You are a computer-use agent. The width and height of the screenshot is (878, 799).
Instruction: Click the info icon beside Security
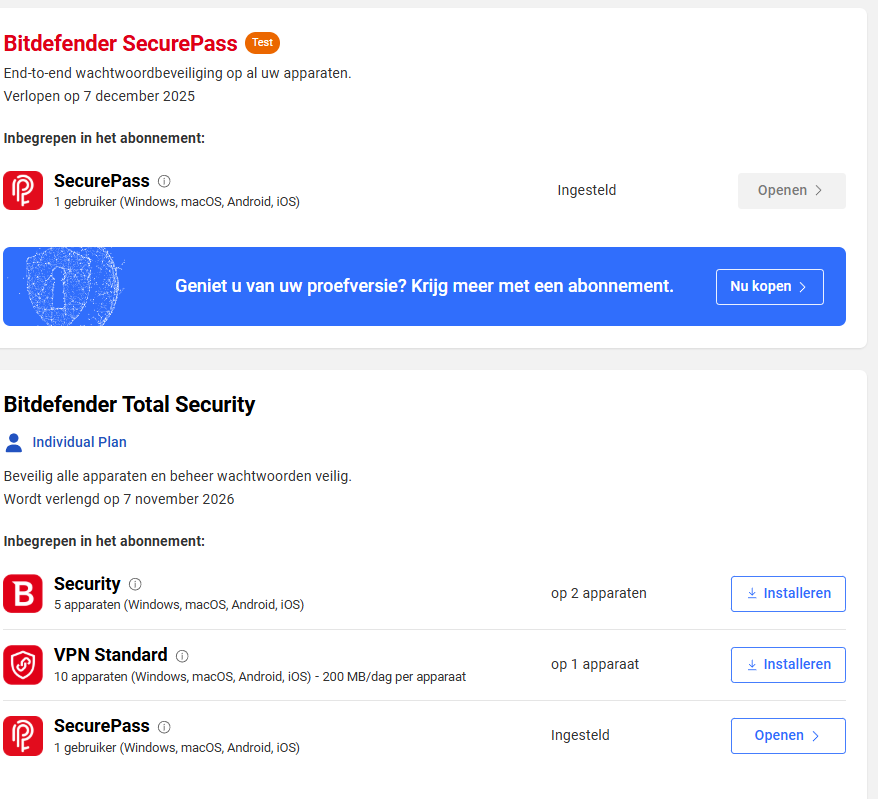135,584
